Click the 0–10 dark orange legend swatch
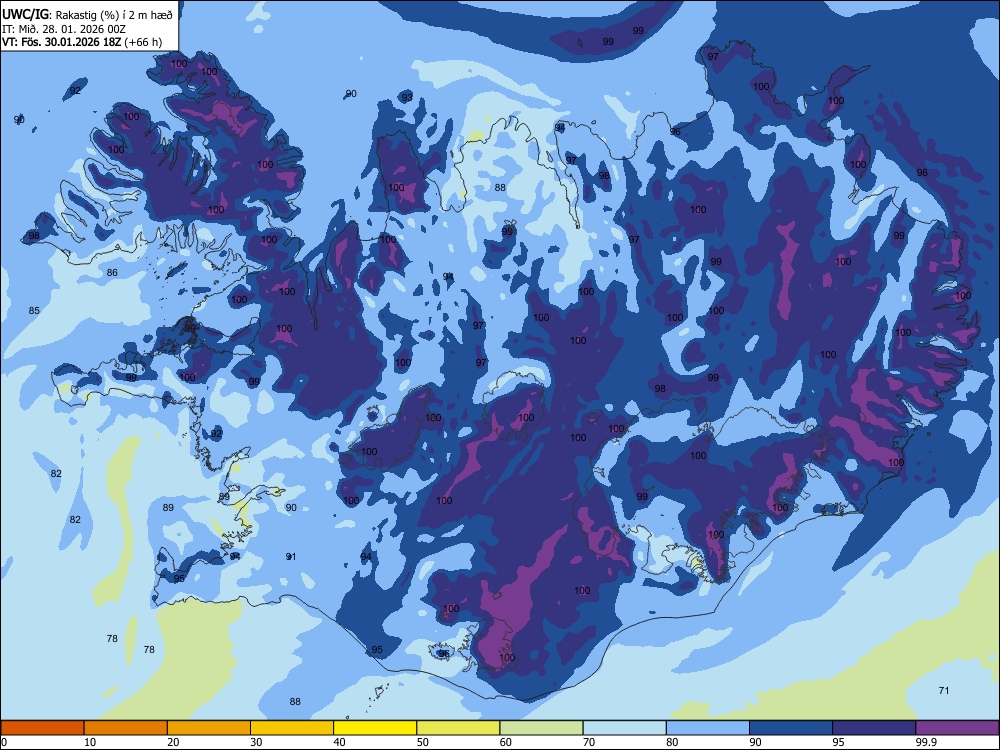1000x750 pixels. [42, 728]
